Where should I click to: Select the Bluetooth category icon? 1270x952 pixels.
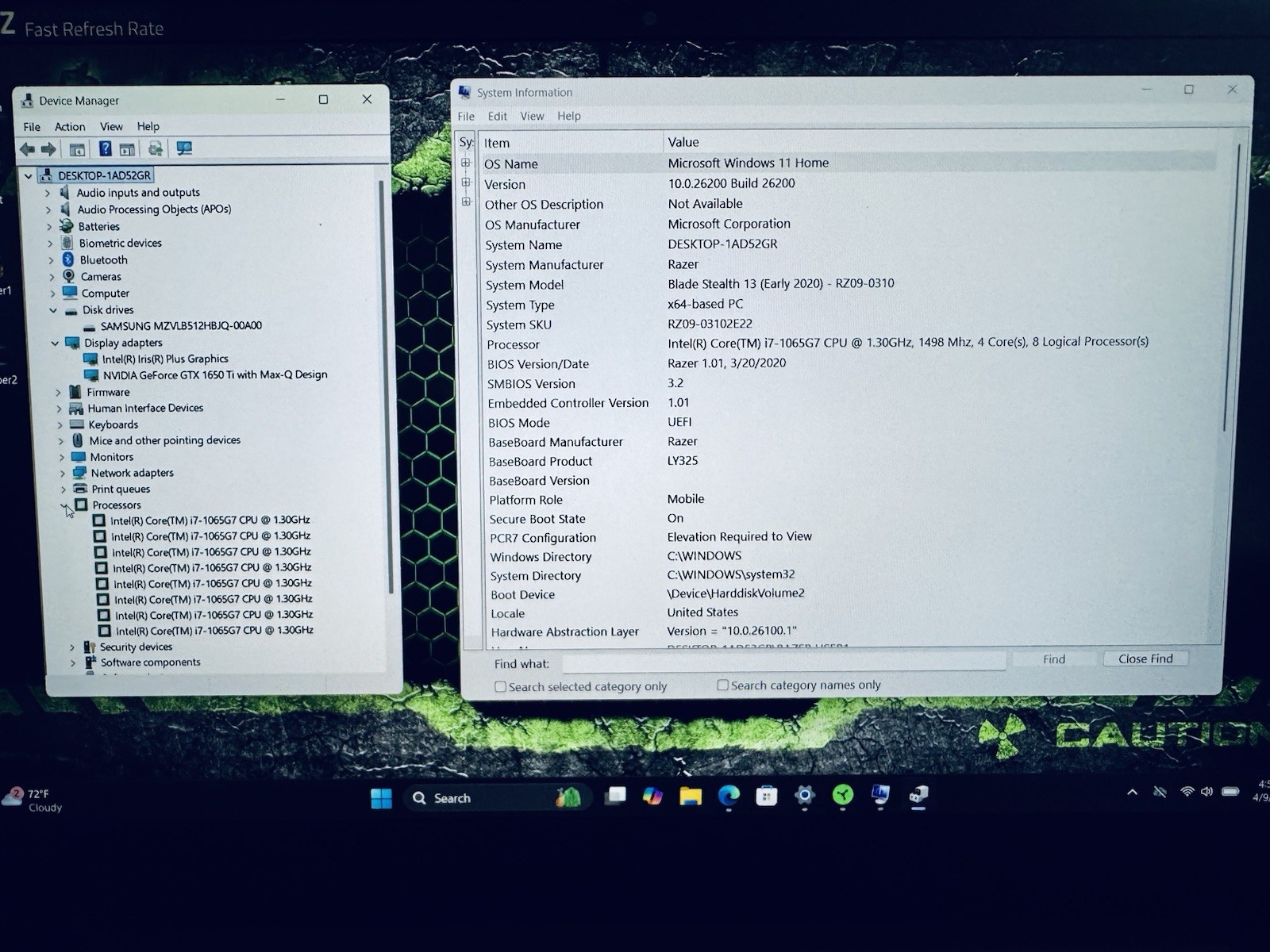coord(68,259)
